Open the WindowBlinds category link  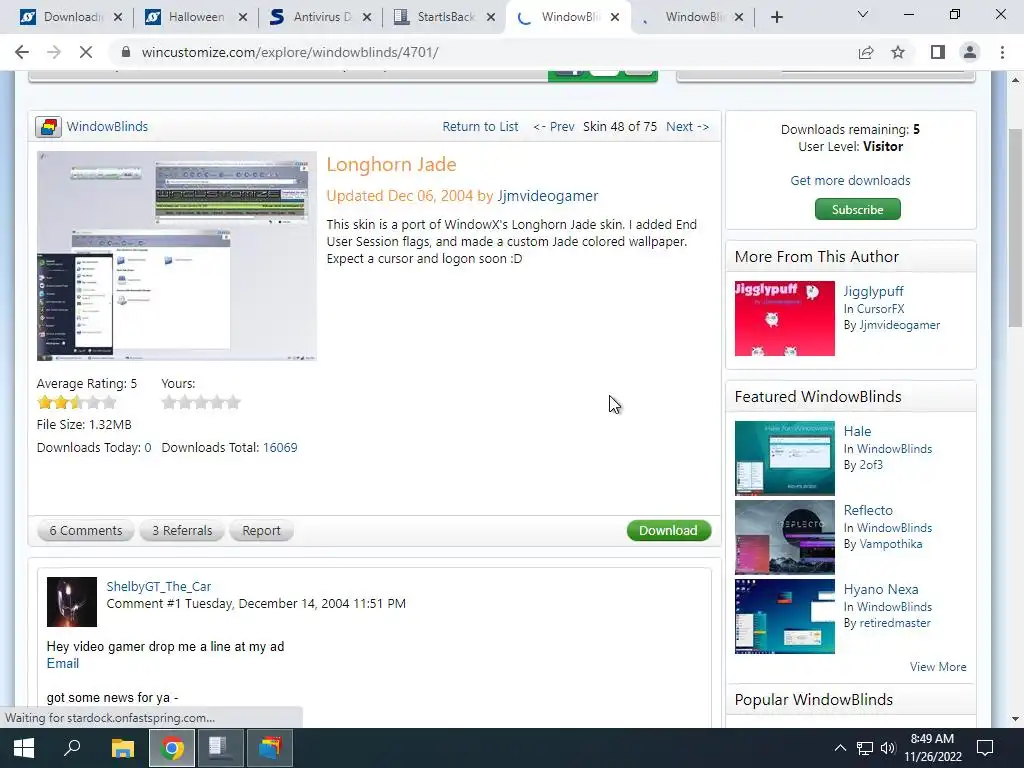(107, 127)
